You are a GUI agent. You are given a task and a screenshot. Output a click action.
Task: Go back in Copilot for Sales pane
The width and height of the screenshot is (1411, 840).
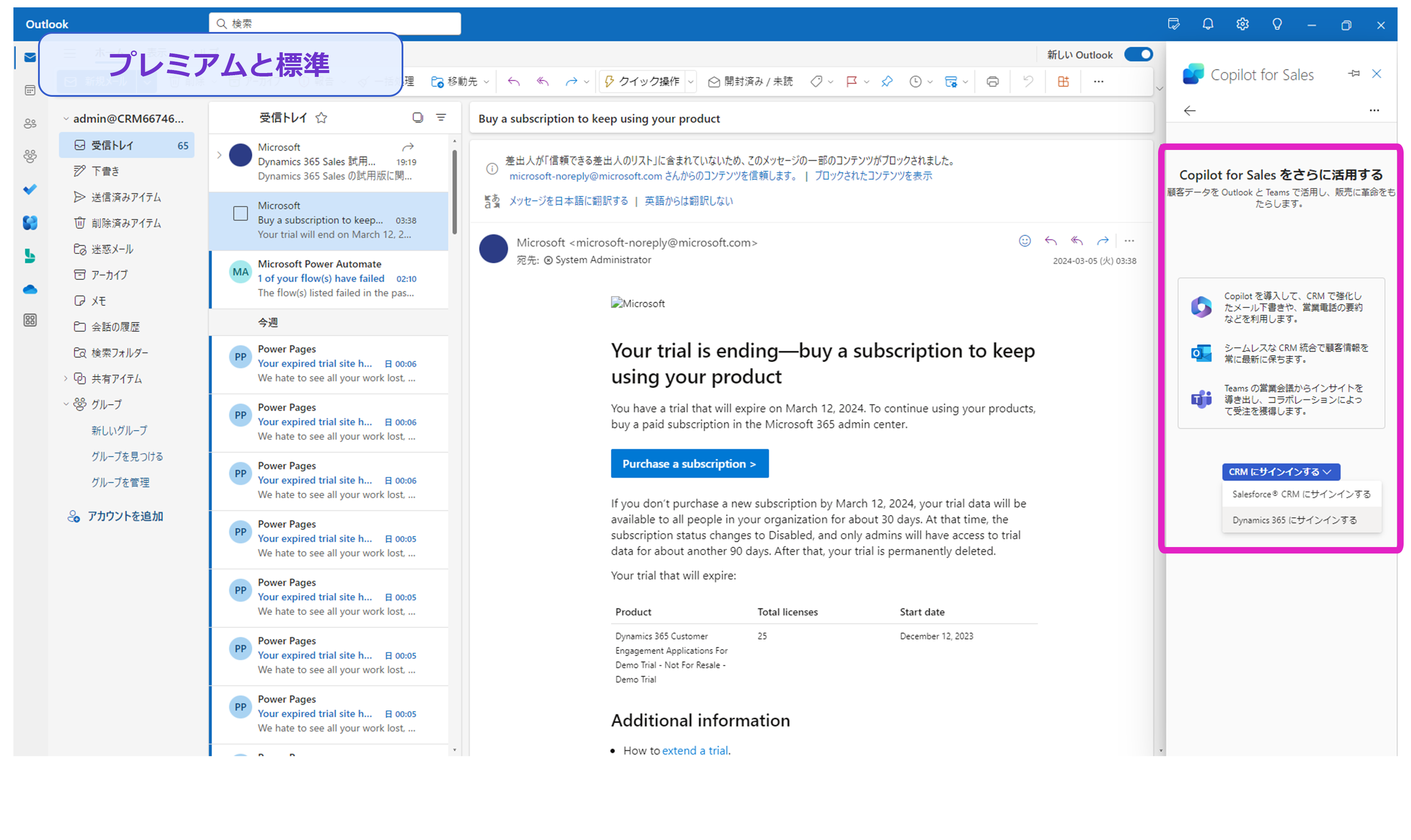[x=1190, y=110]
